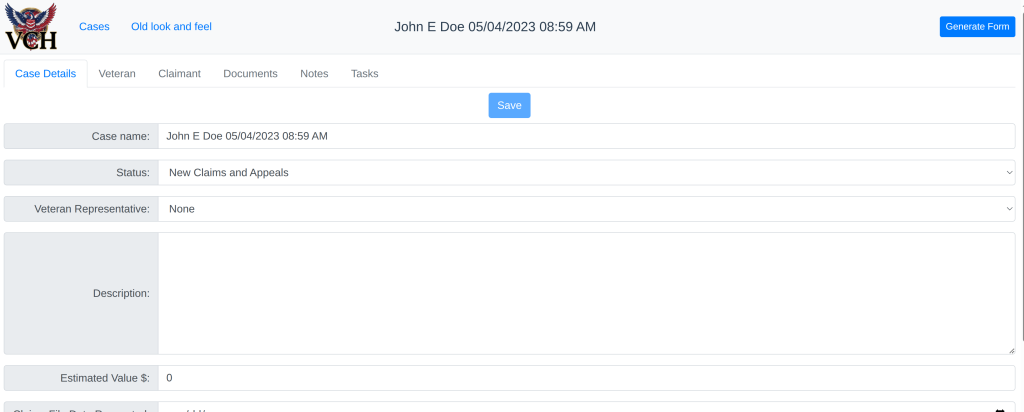The image size is (1024, 412).
Task: Click the blue Save button
Action: (x=509, y=105)
